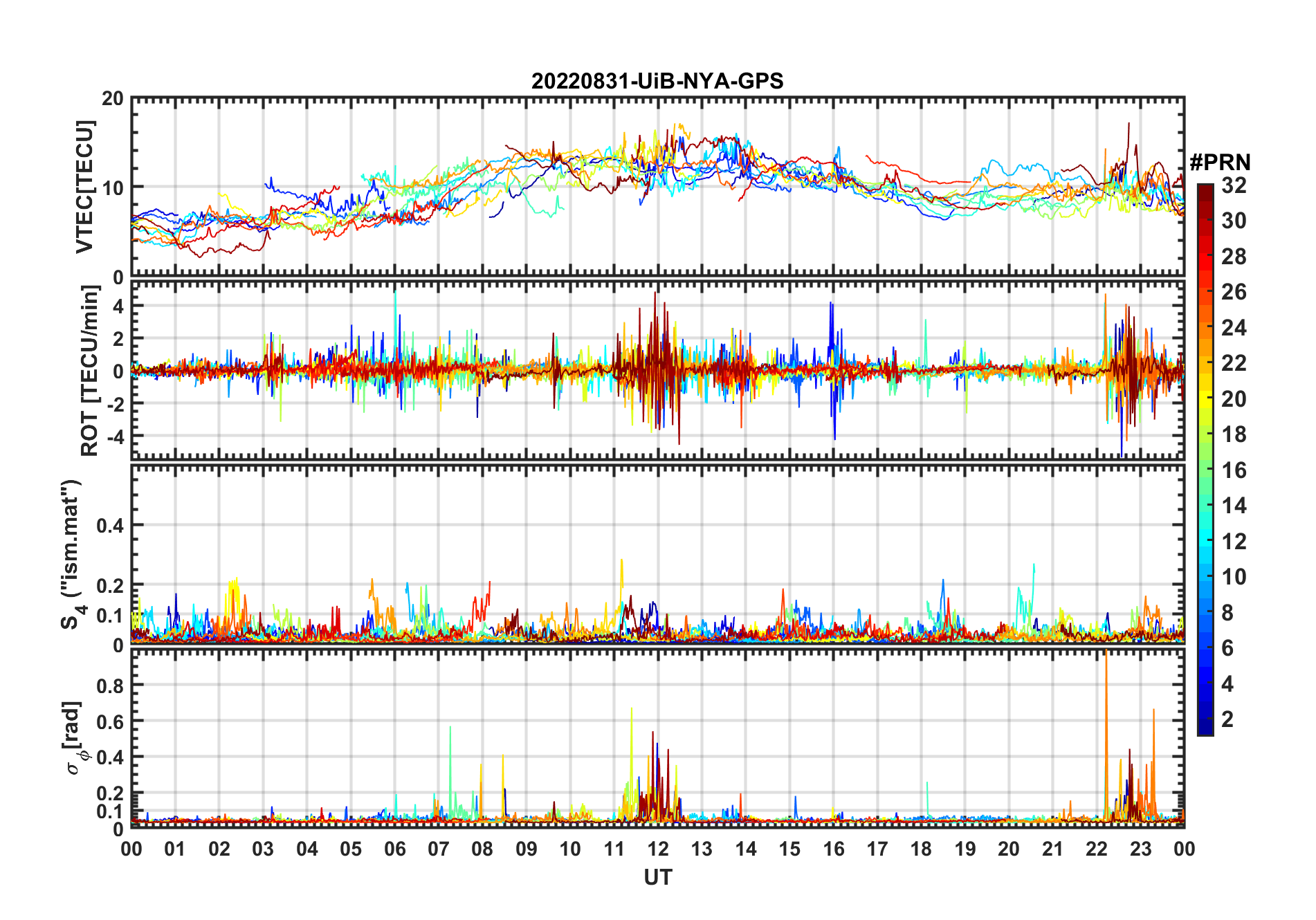Image resolution: width=1316 pixels, height=920 pixels.
Task: Click the VTEC[TECU] axis label
Action: (x=84, y=187)
